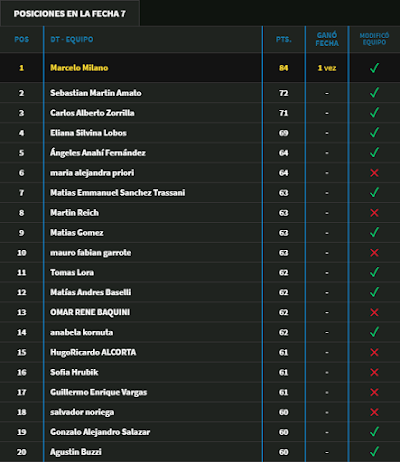Sort by the PTS. column header
The width and height of the screenshot is (400, 462).
click(x=284, y=39)
